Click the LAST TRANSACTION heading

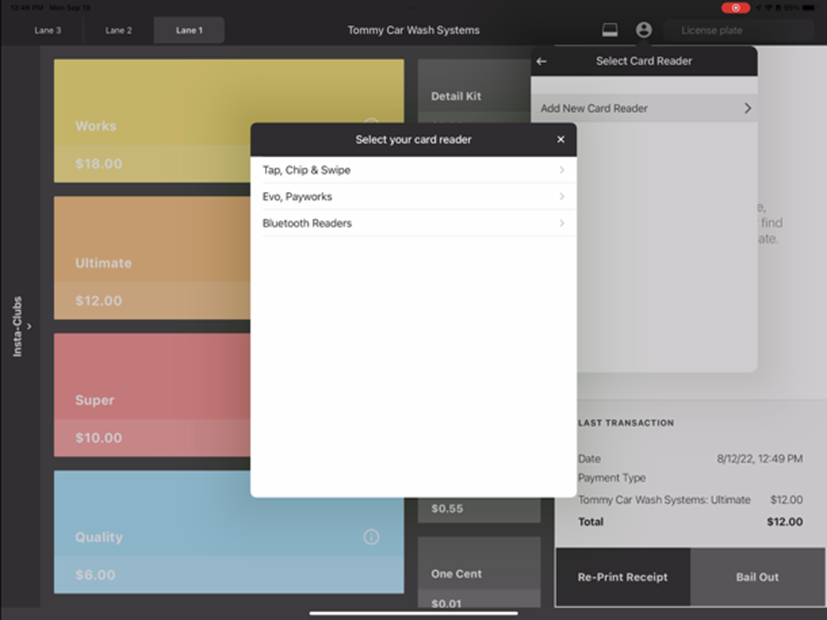coord(626,423)
